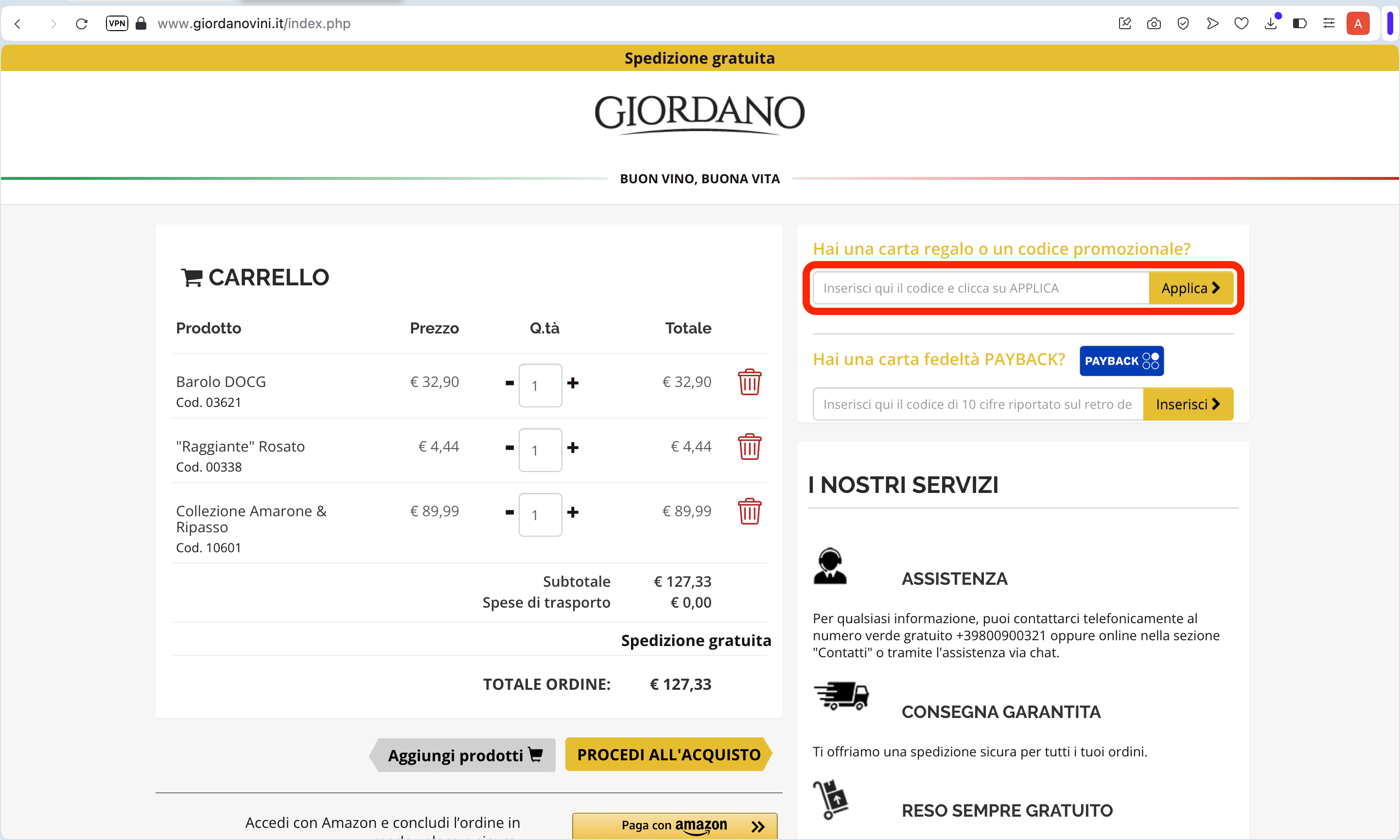Click the browser reload icon
The image size is (1400, 840).
tap(82, 23)
